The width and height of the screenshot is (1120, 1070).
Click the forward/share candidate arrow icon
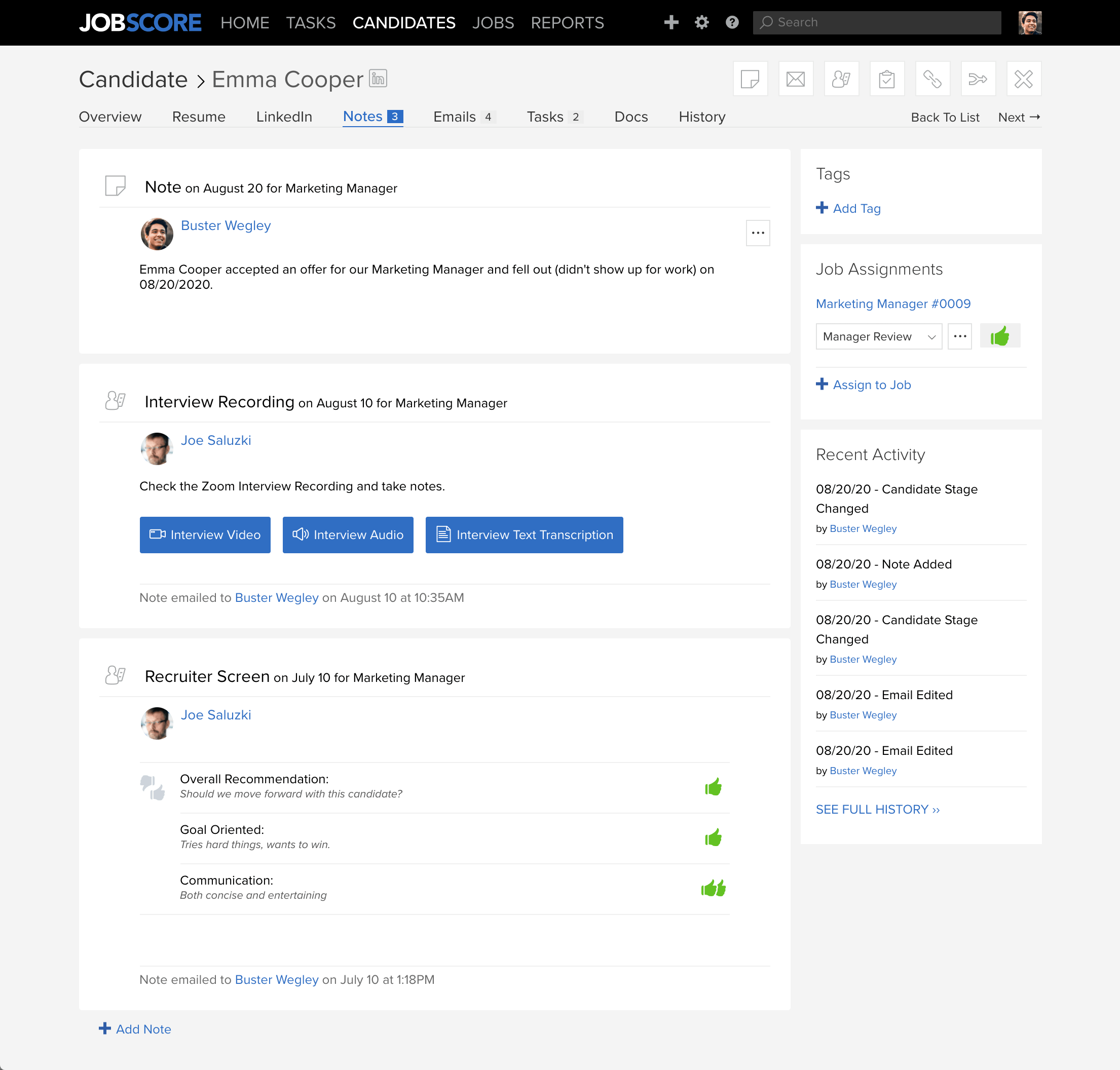click(x=978, y=79)
